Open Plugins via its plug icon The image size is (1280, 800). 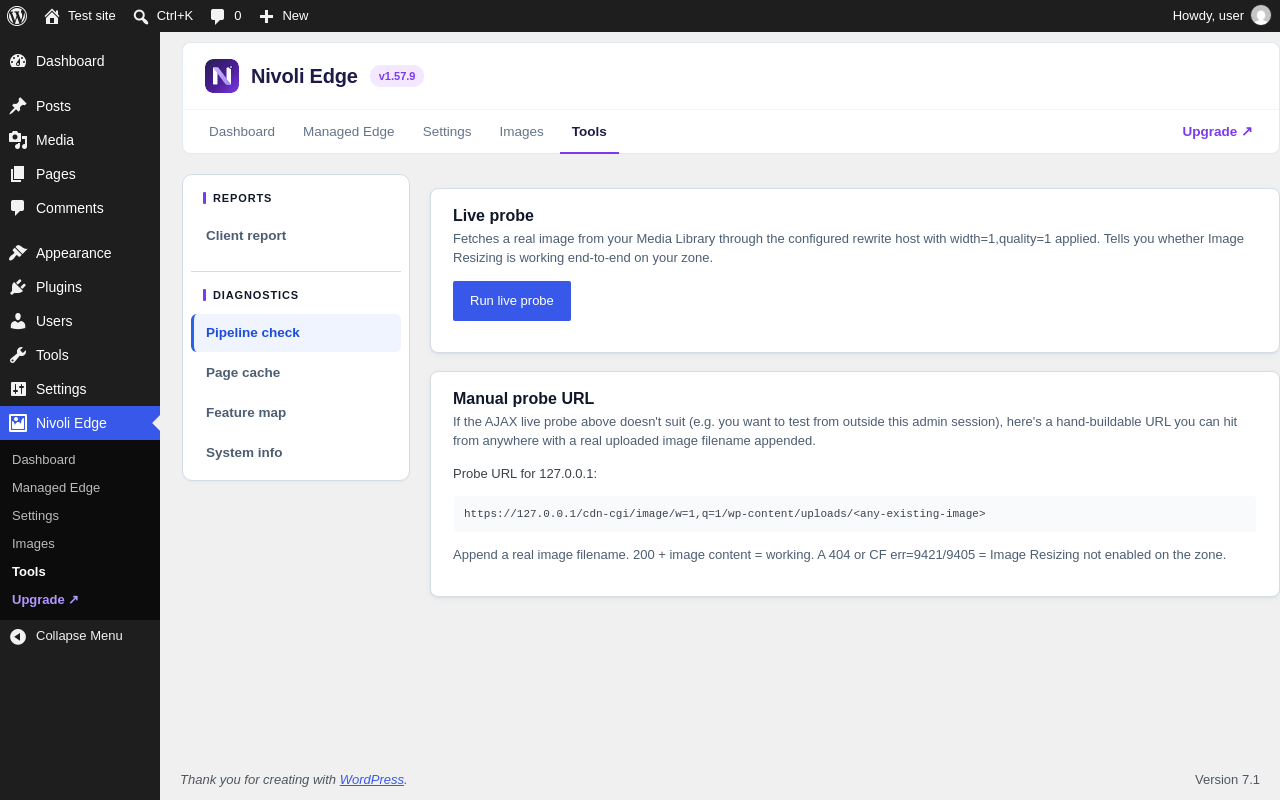18,287
